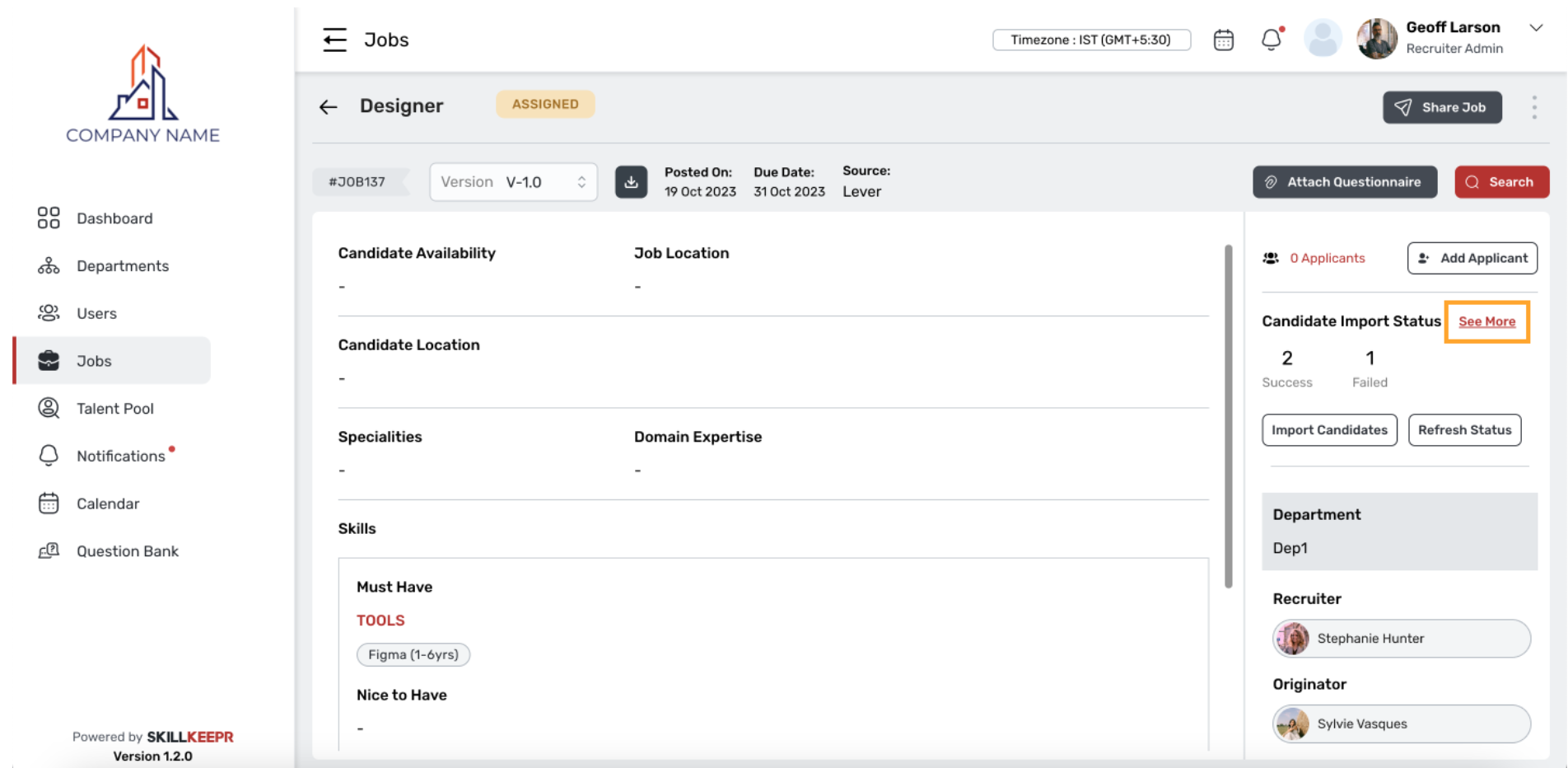Expand the user profile chevron
Viewport: 1568px width, 768px height.
pyautogui.click(x=1536, y=28)
